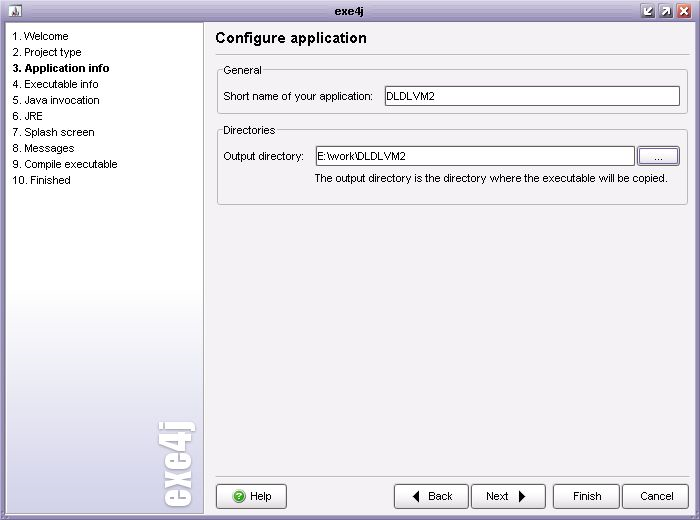Viewport: 700px width, 520px height.
Task: Advance with the Next button
Action: point(508,496)
